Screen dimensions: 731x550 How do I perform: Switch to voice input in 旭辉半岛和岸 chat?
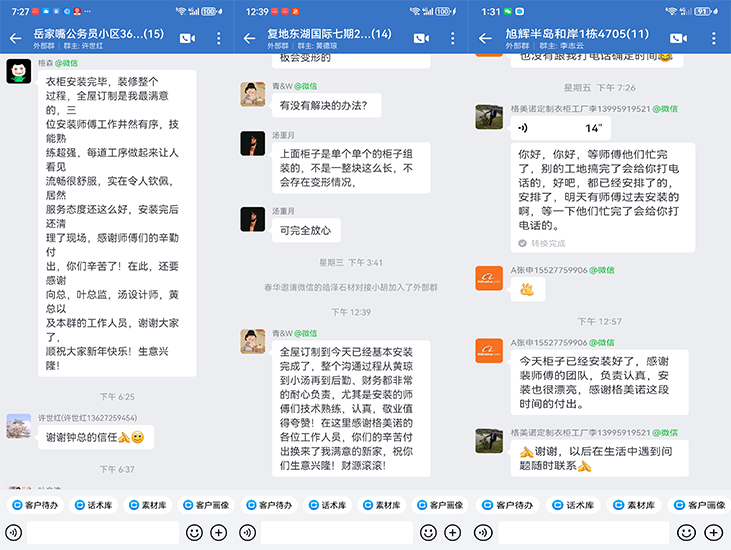(487, 532)
